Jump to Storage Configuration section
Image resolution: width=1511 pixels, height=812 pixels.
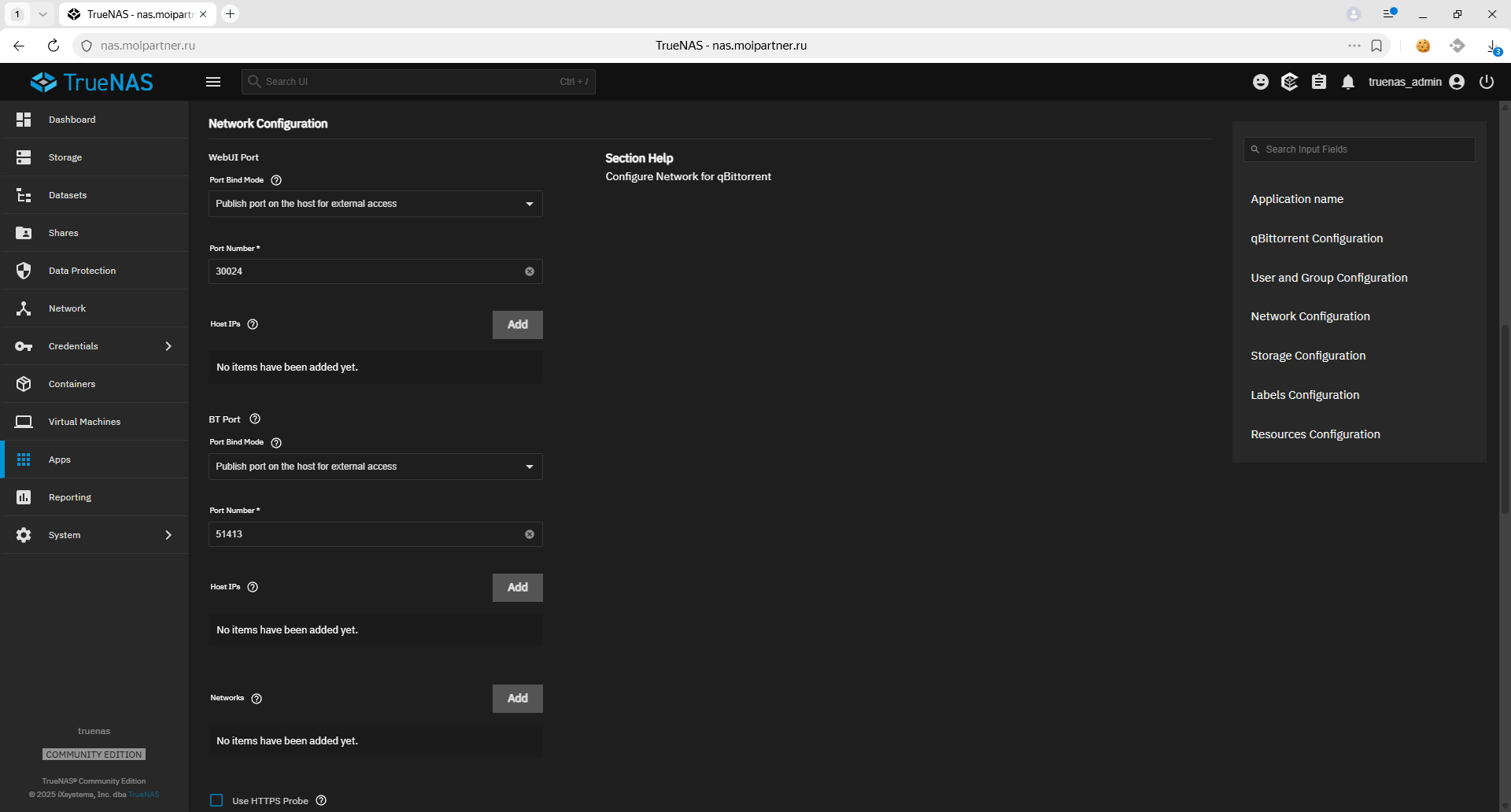tap(1308, 356)
